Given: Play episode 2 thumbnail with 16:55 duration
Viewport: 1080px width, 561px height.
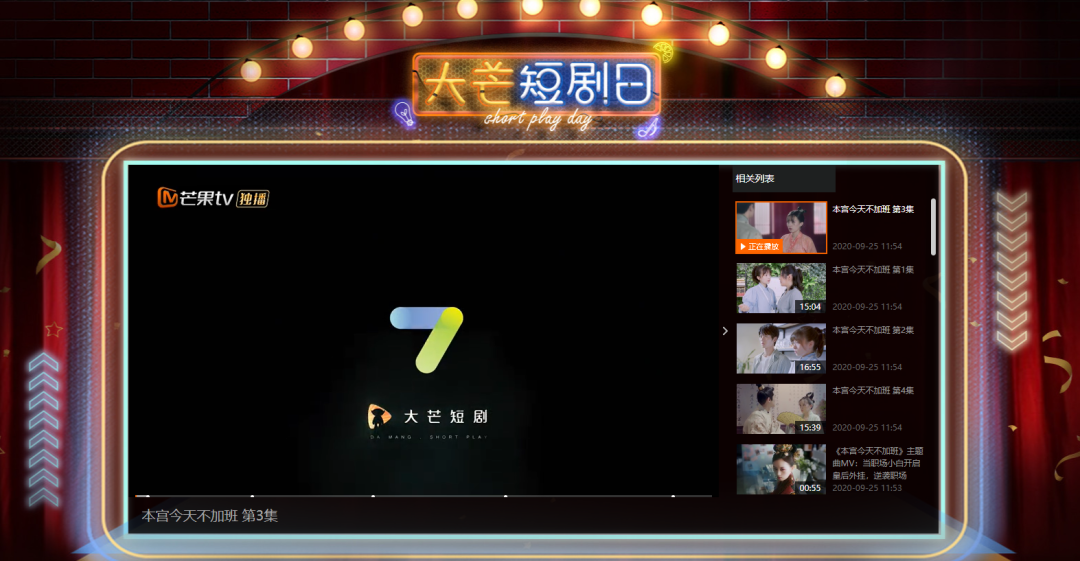Looking at the screenshot, I should 781,348.
